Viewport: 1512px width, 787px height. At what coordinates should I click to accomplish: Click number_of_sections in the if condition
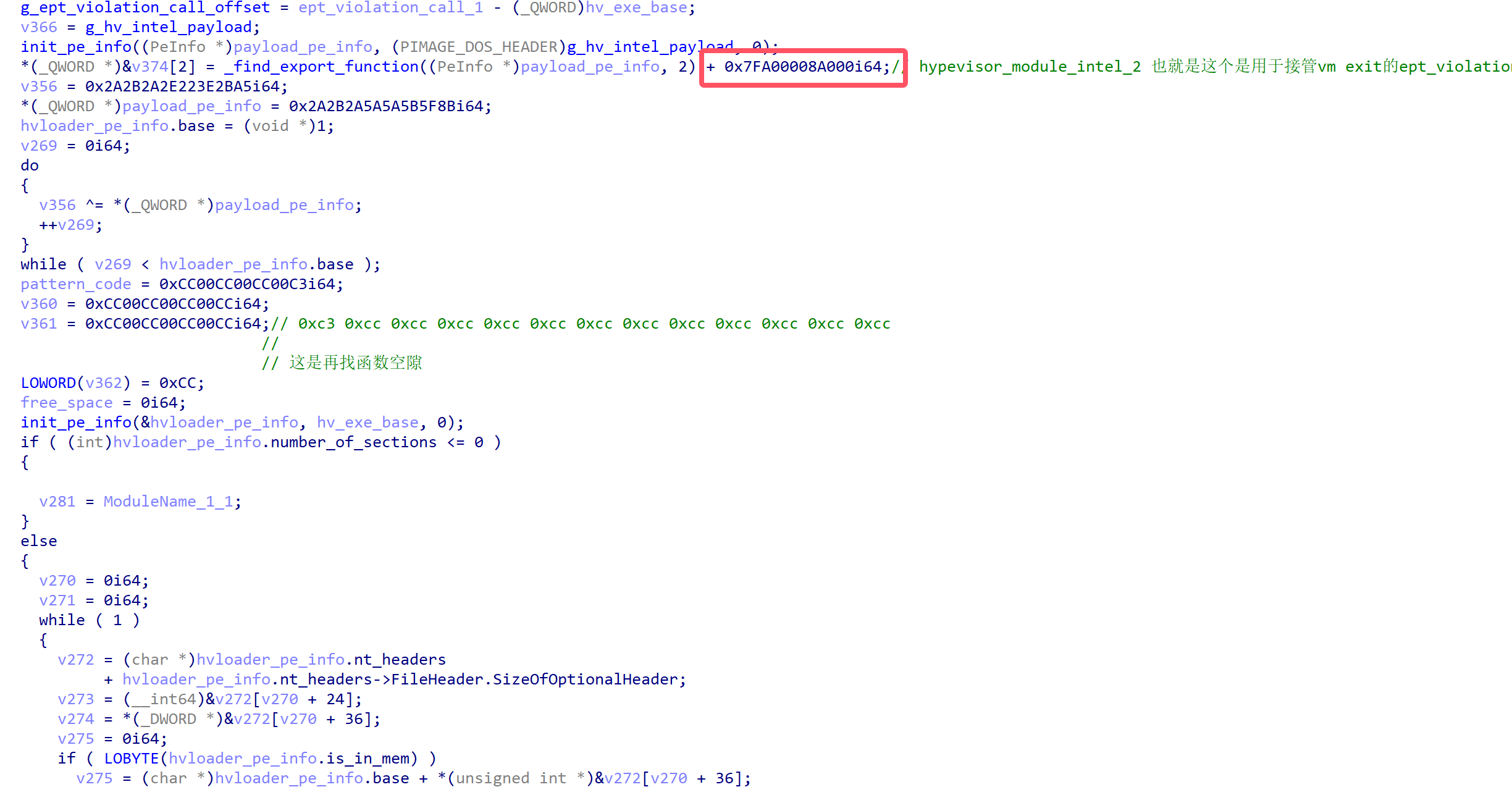tap(354, 442)
